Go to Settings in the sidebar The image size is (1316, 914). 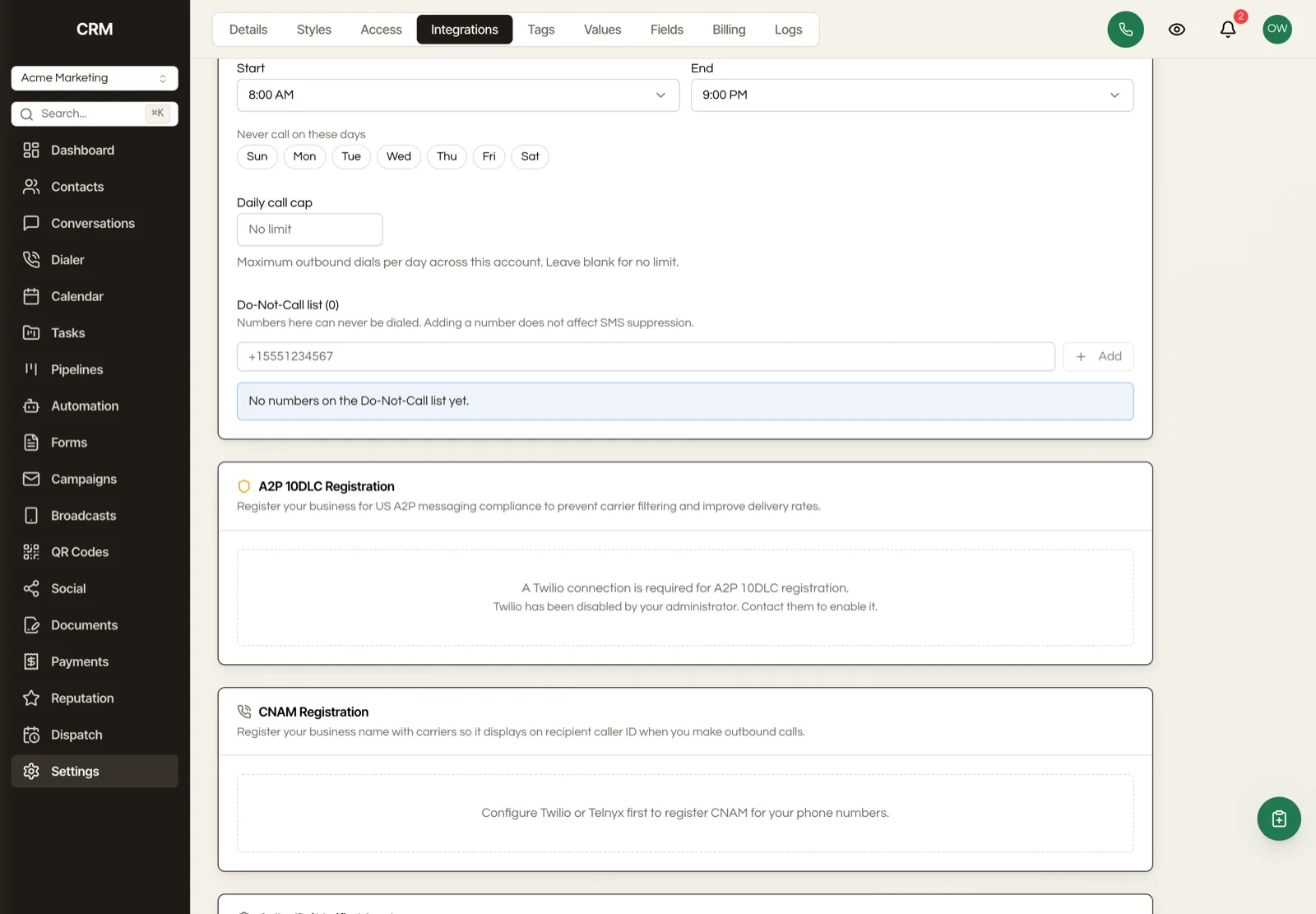[x=95, y=772]
